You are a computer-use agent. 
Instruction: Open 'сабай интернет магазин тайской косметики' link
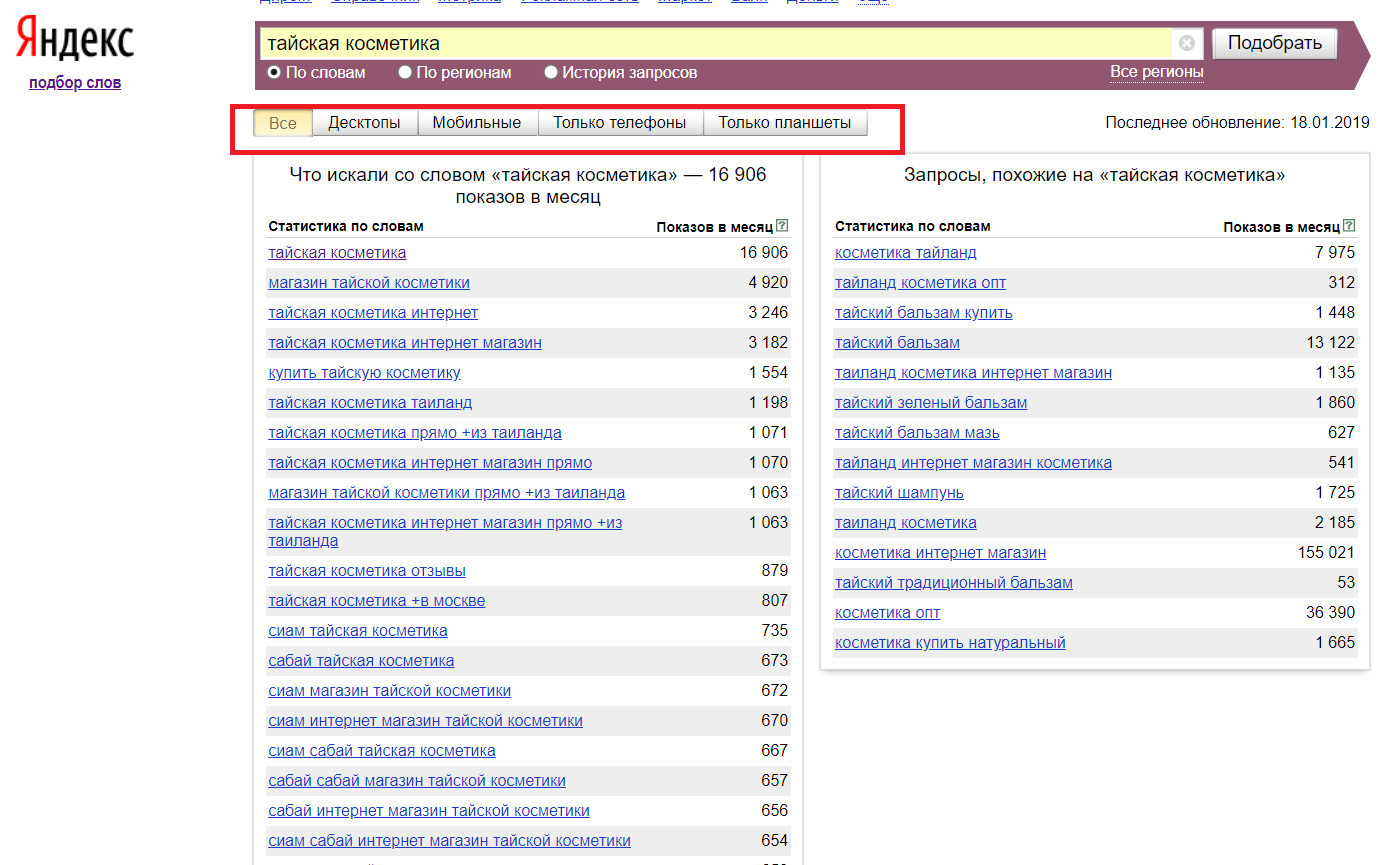(x=429, y=811)
